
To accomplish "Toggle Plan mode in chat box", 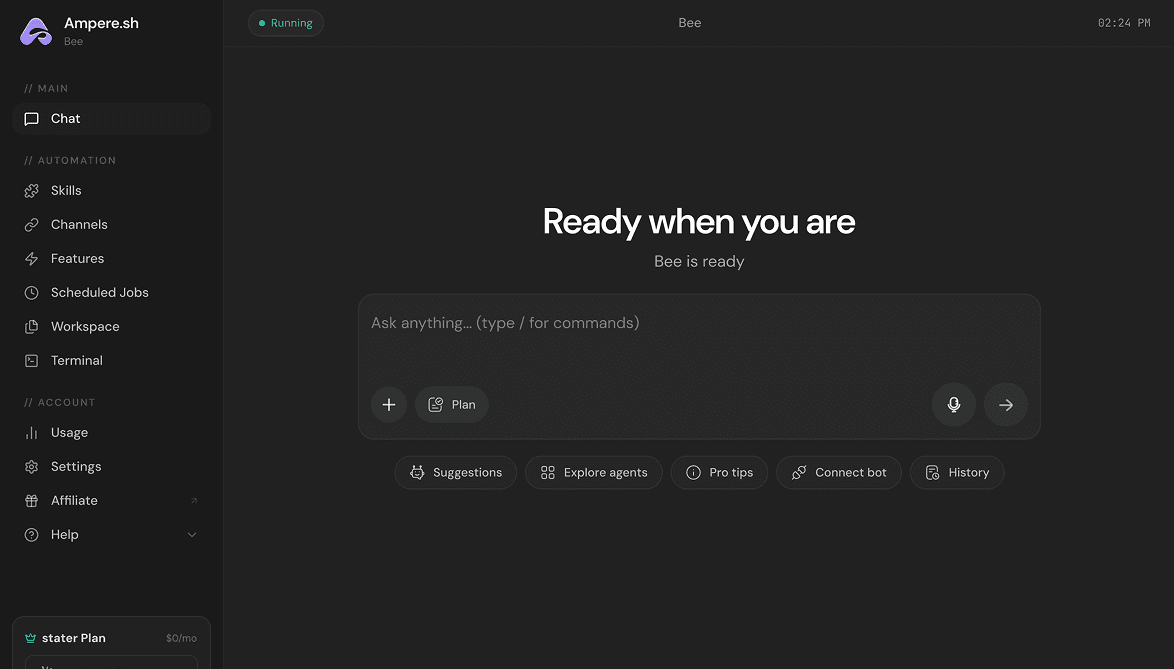I will 452,405.
